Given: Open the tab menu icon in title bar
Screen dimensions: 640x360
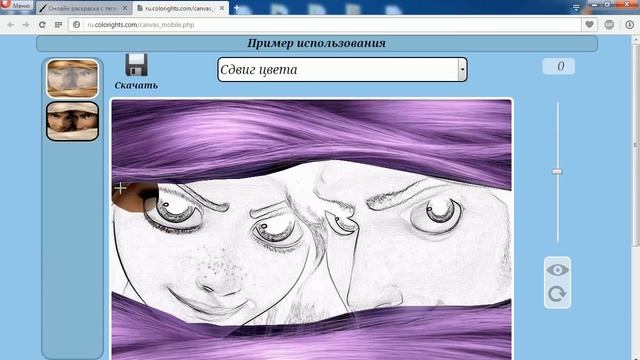Looking at the screenshot, I should [576, 7].
